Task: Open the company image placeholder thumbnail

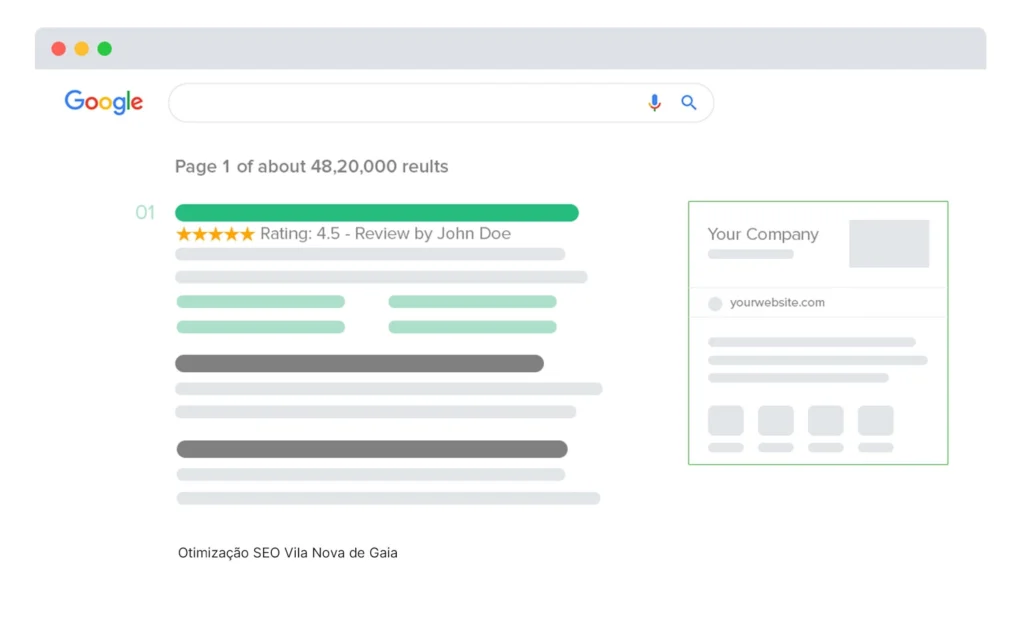Action: coord(889,244)
